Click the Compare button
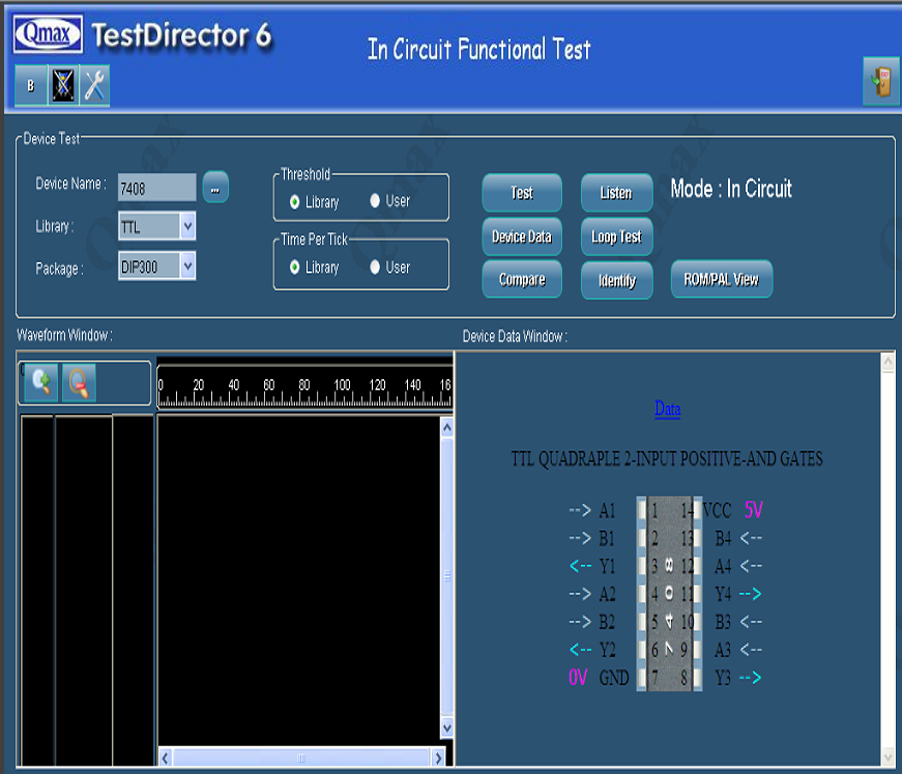This screenshot has width=902, height=775. [x=522, y=280]
